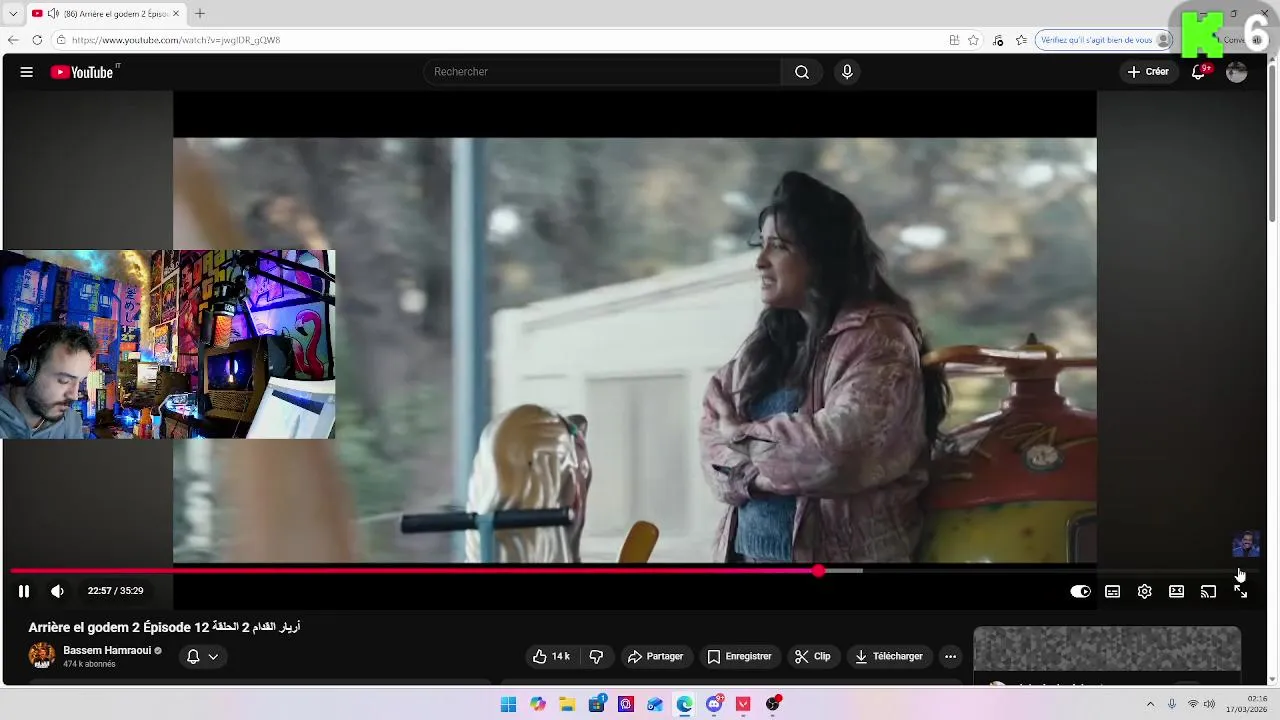
Task: Click the 22:57 / 35:29 time display
Action: (x=115, y=591)
